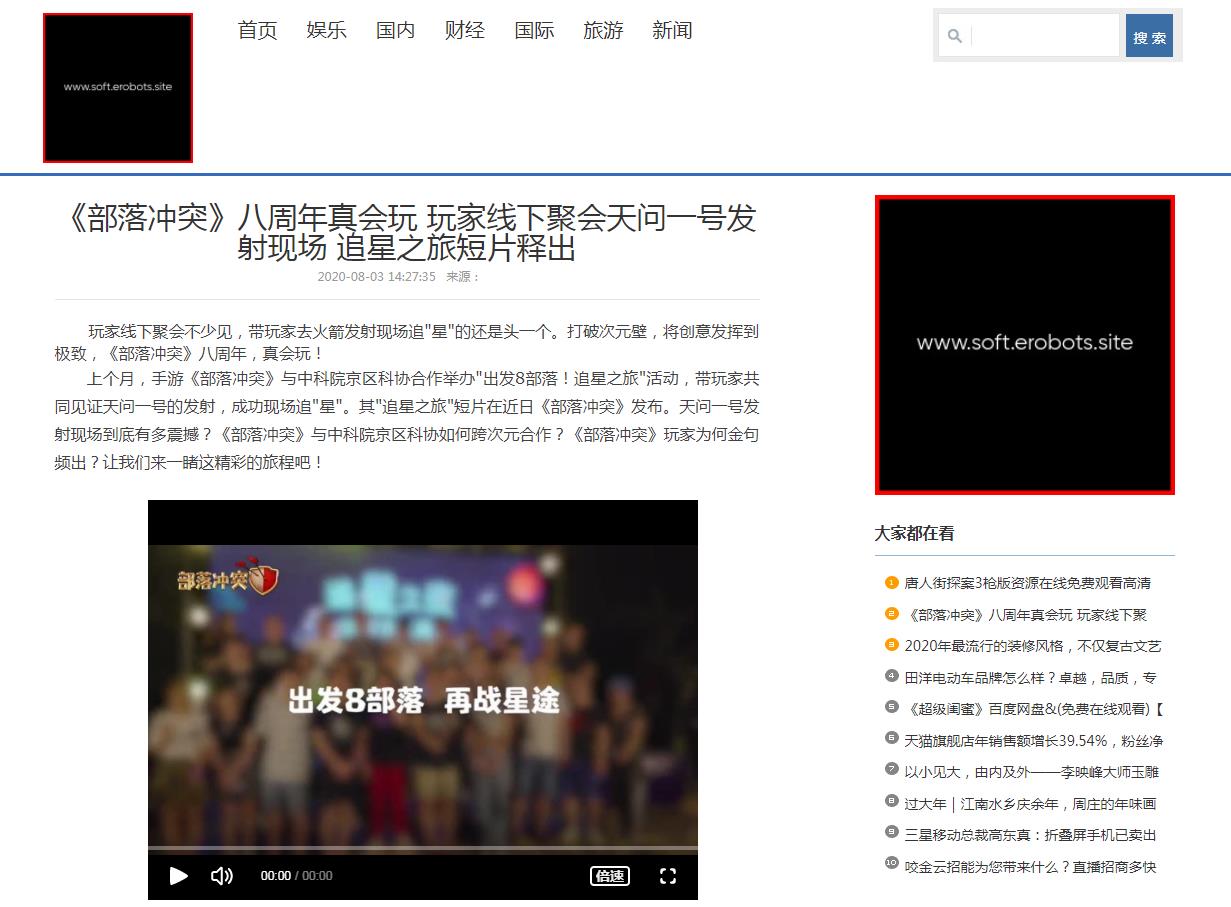1231x907 pixels.
Task: Open 三星移动总裁高东真 link
Action: [1030, 835]
